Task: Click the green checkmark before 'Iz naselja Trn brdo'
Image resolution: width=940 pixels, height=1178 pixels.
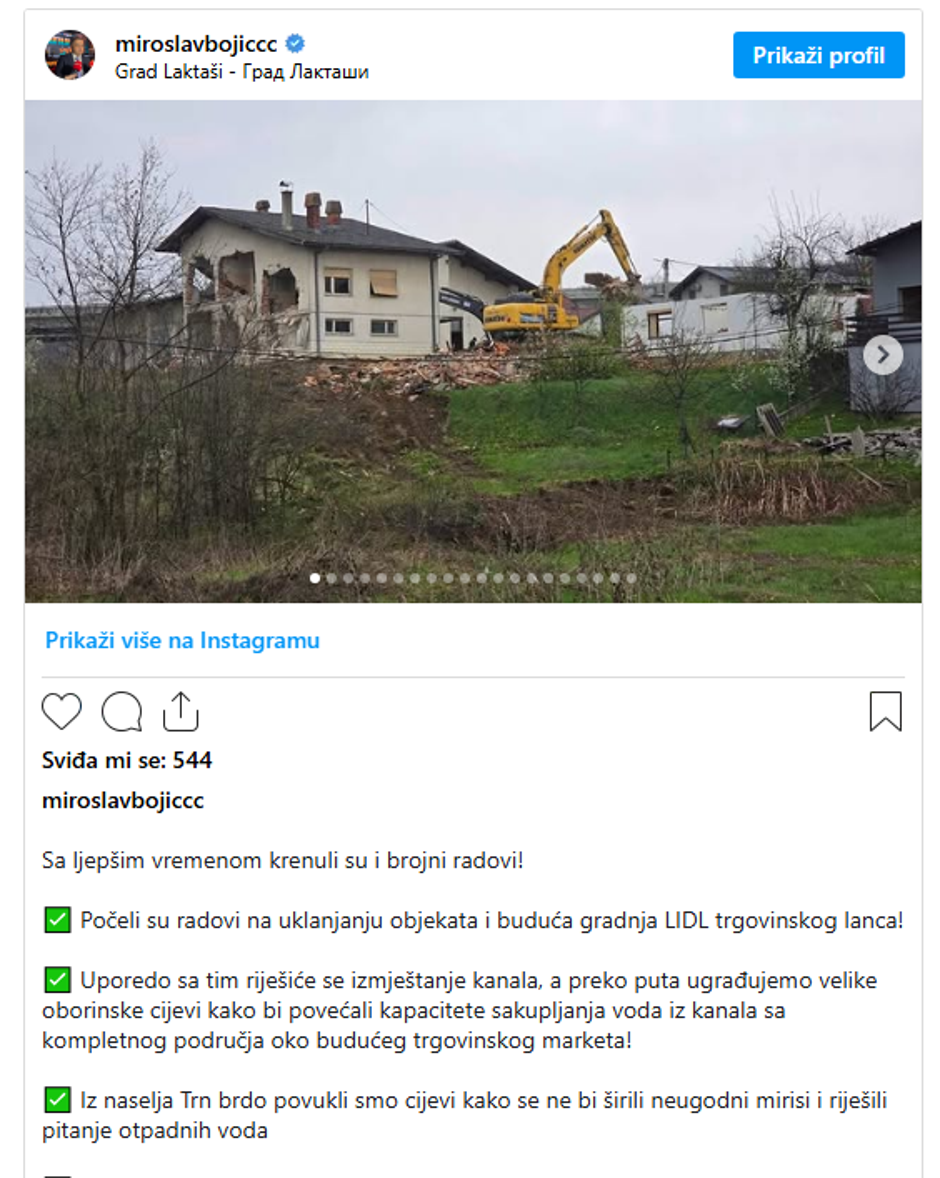Action: (58, 1100)
